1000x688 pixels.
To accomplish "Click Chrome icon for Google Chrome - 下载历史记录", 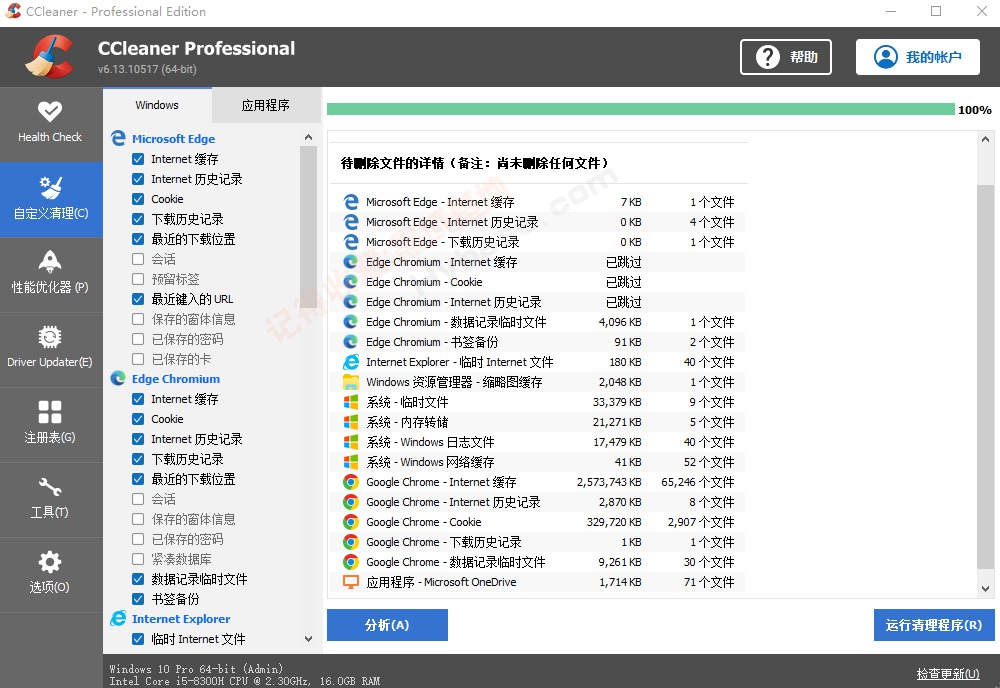I will click(x=351, y=542).
